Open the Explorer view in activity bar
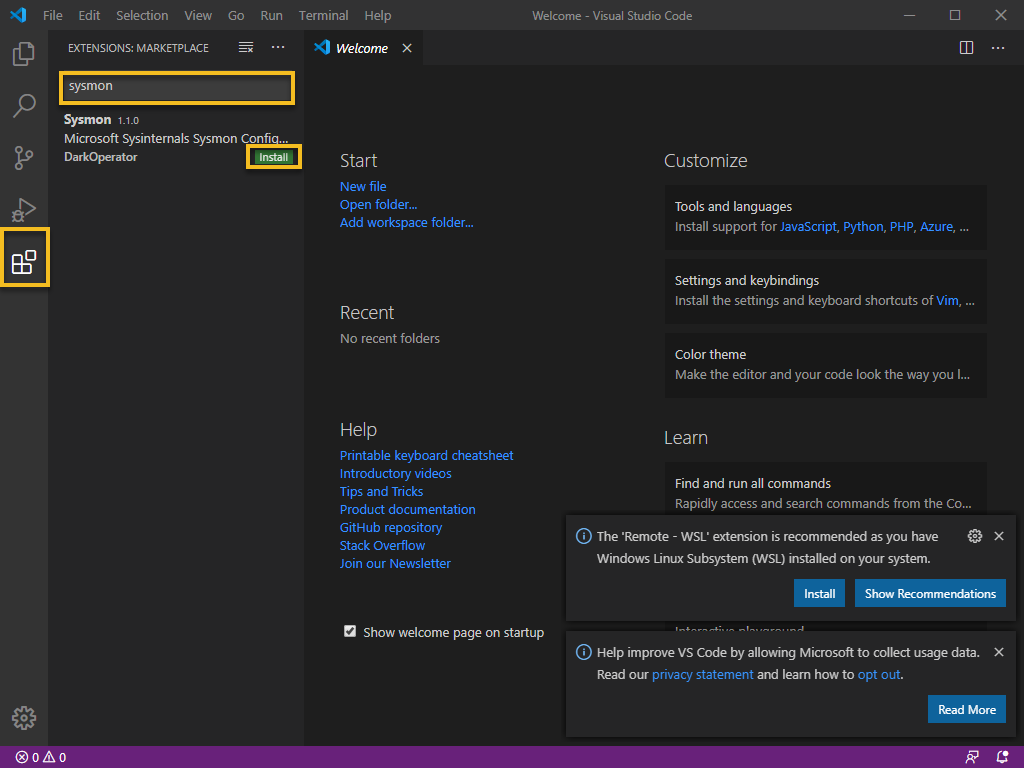Viewport: 1024px width, 768px height. click(x=24, y=54)
